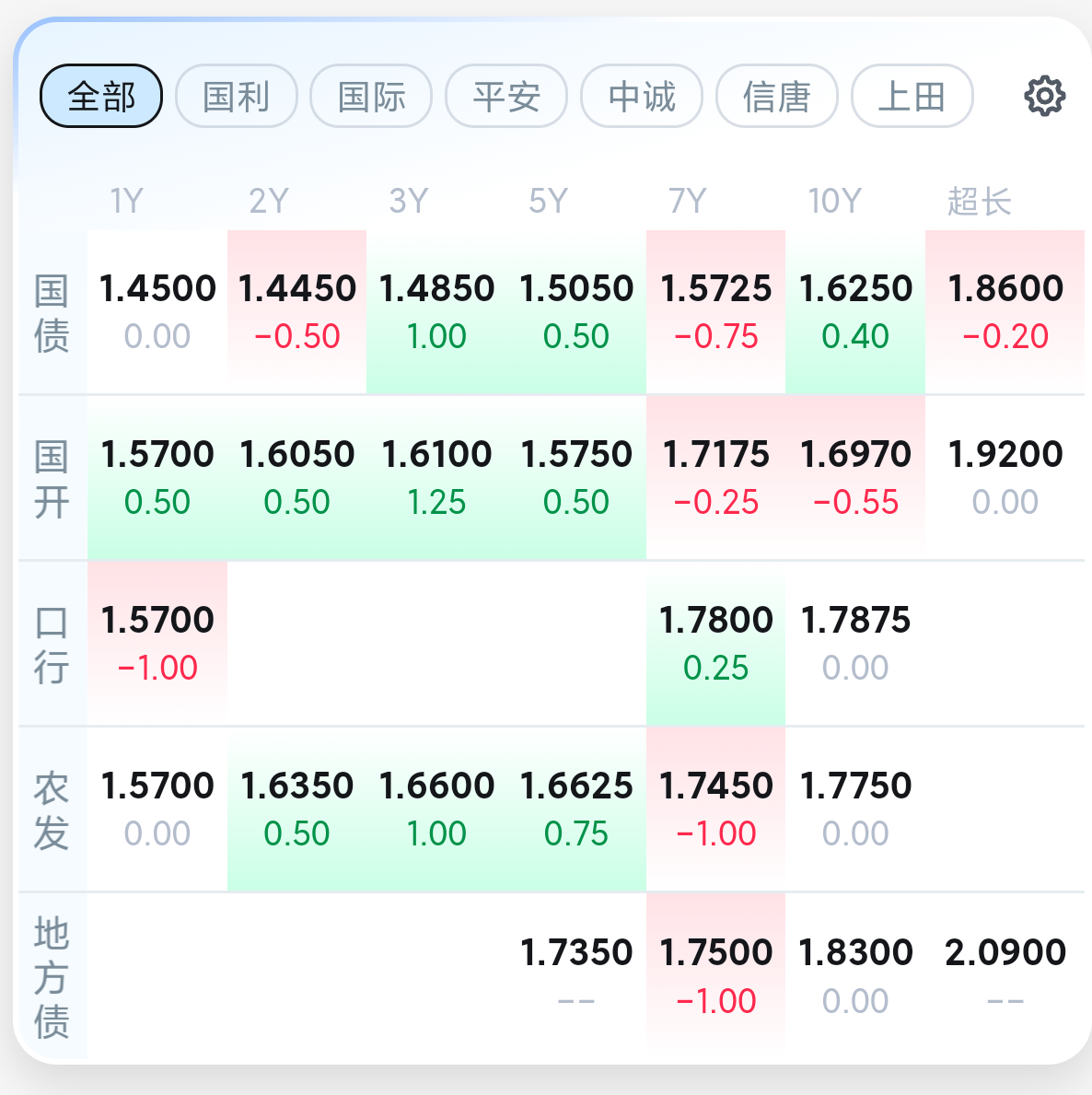Switch to the 国际 tab
Image resolution: width=1092 pixels, height=1095 pixels.
pos(371,96)
